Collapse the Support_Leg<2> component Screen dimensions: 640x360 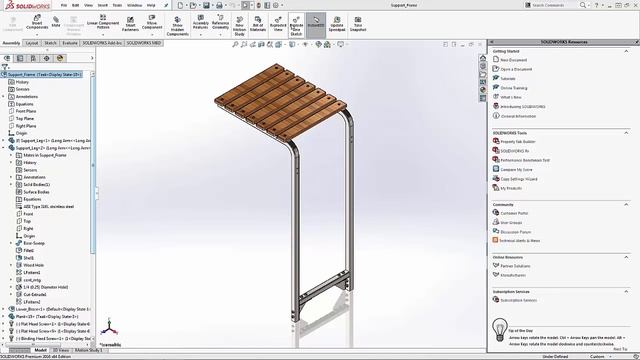pos(4,148)
